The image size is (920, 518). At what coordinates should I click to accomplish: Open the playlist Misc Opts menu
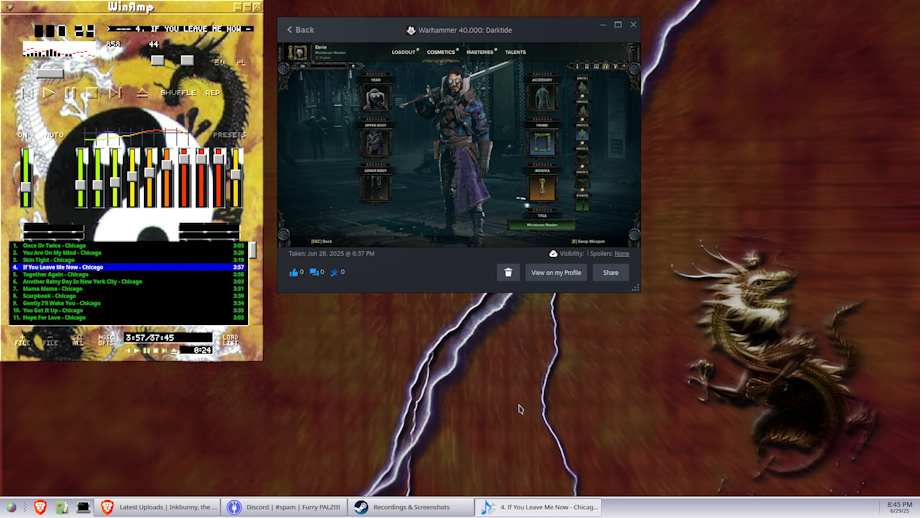pyautogui.click(x=106, y=340)
